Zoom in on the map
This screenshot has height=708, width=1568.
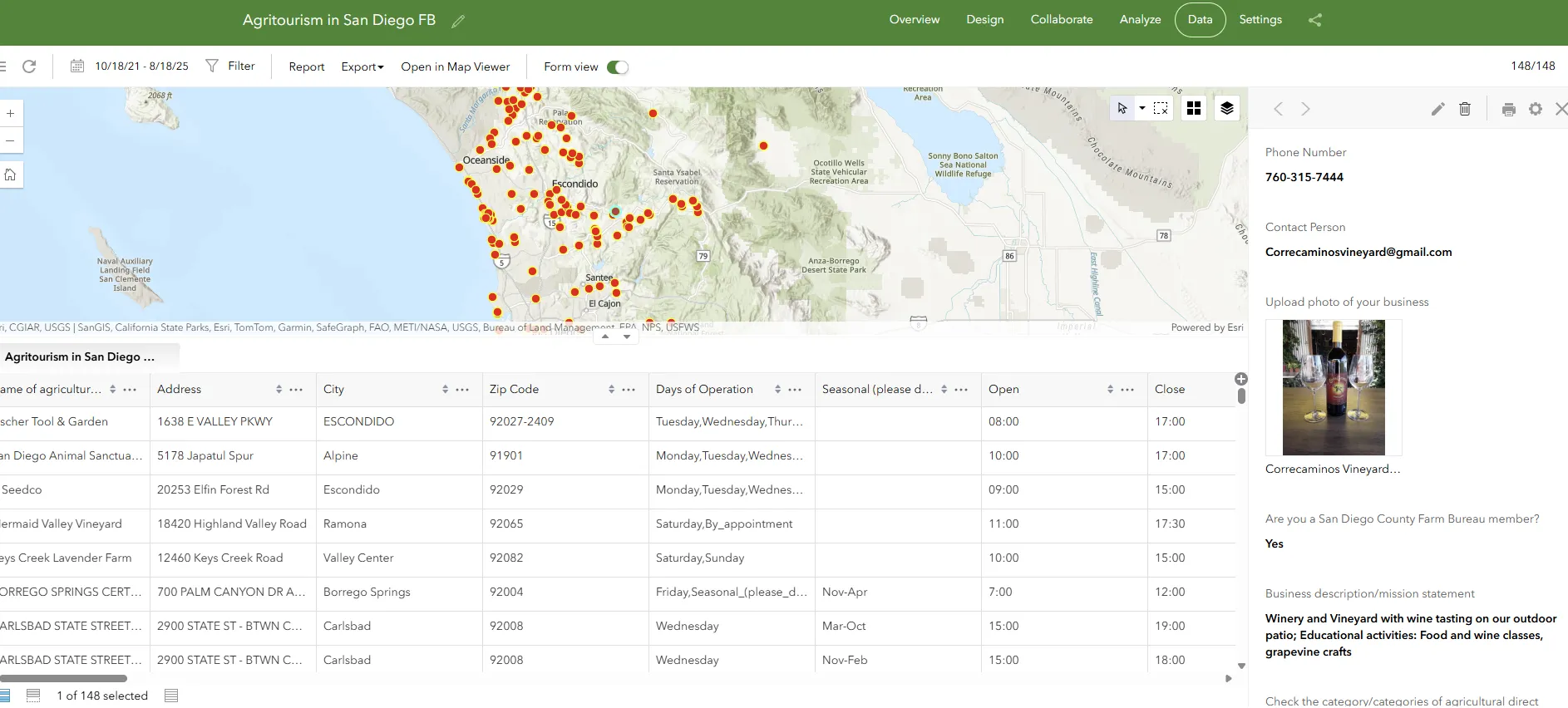(11, 114)
